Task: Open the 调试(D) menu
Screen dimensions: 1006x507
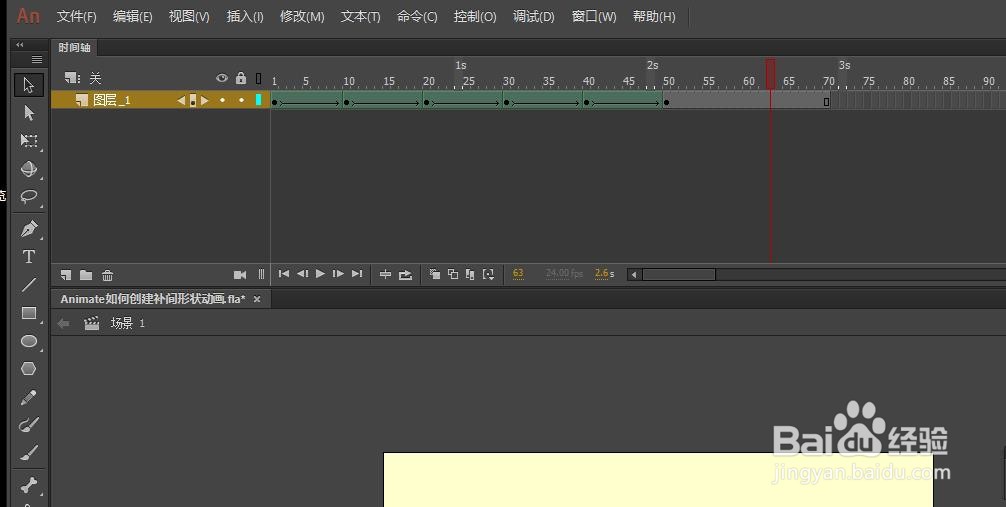Action: click(534, 17)
